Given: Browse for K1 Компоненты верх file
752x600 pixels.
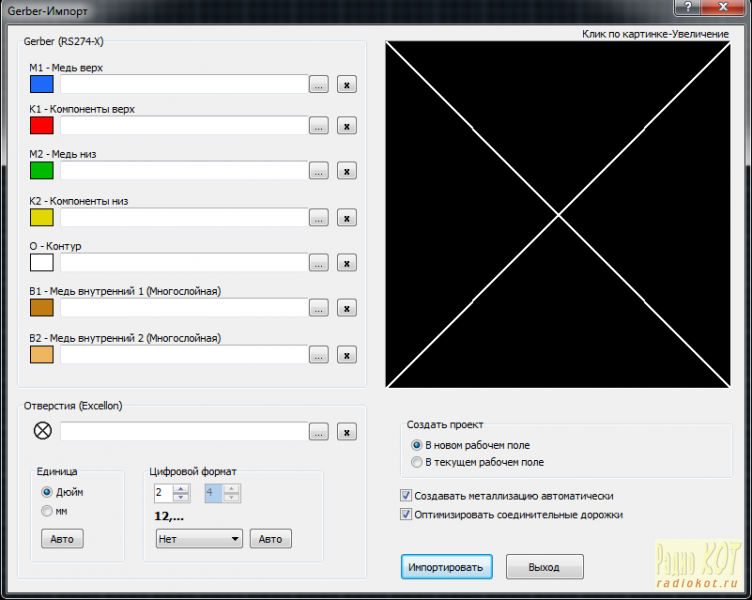Looking at the screenshot, I should click(x=318, y=126).
